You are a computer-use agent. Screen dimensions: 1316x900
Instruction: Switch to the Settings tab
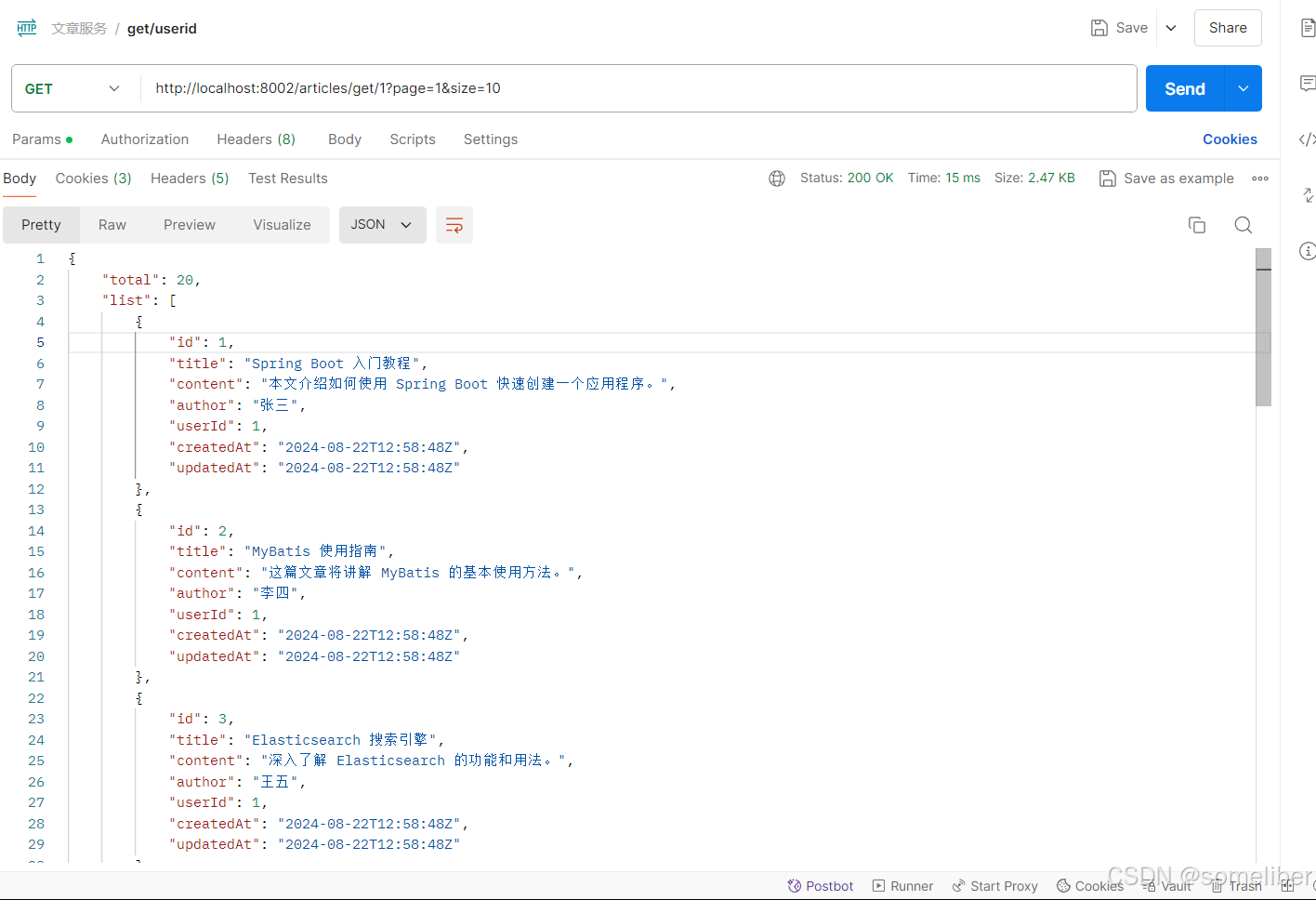pos(491,139)
